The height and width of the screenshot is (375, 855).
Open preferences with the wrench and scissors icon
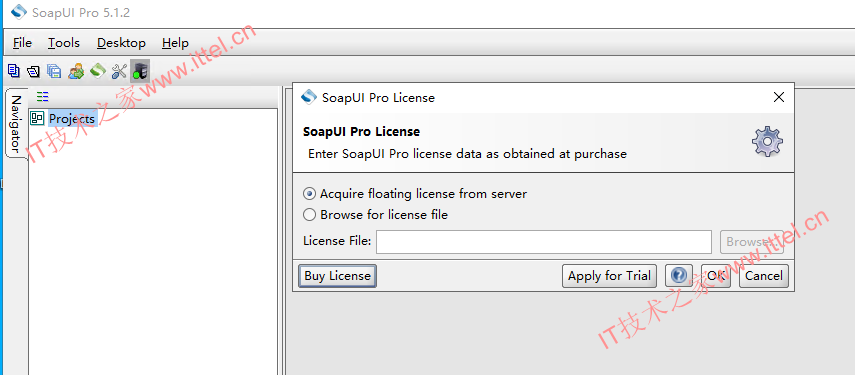119,71
